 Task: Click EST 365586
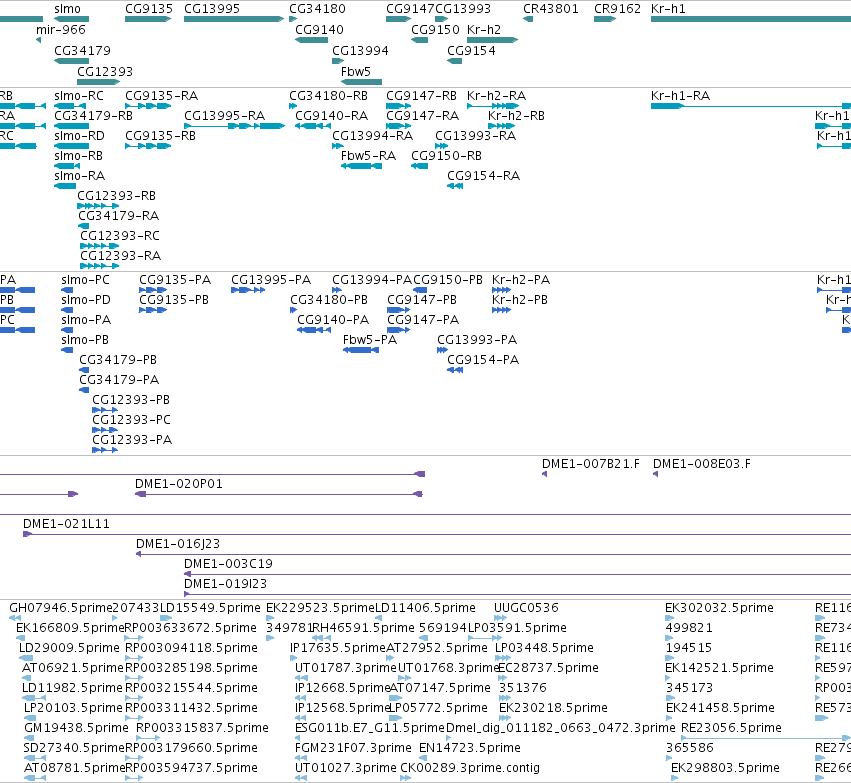pos(690,748)
